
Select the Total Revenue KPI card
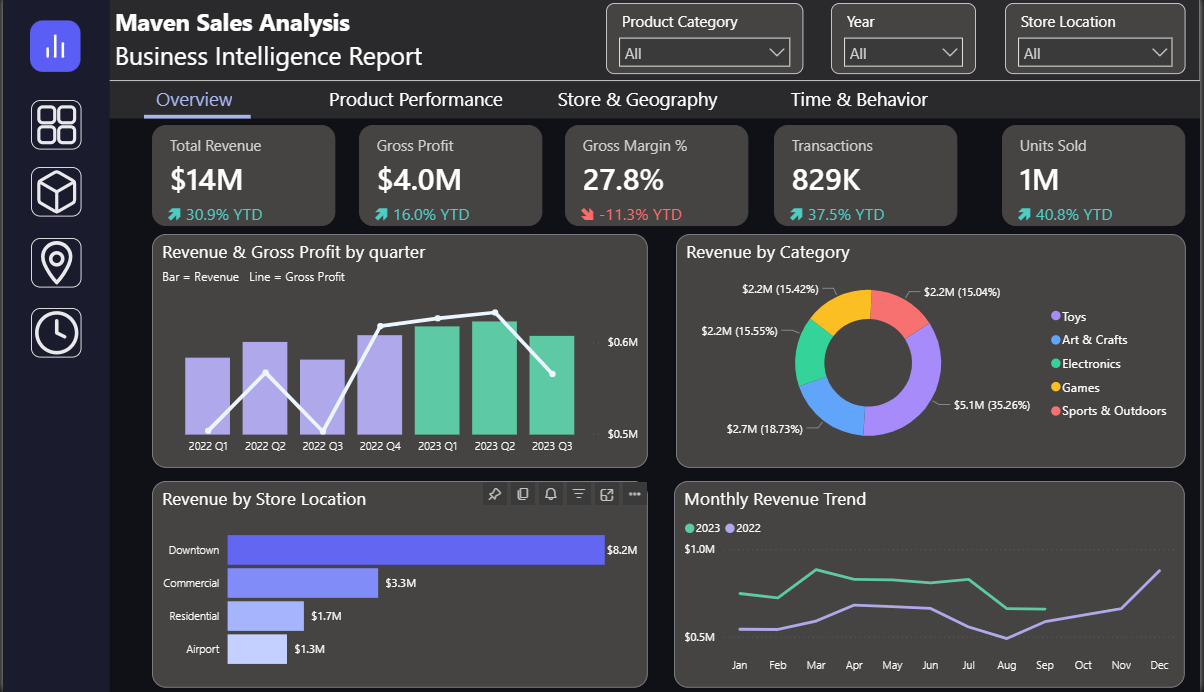point(243,176)
